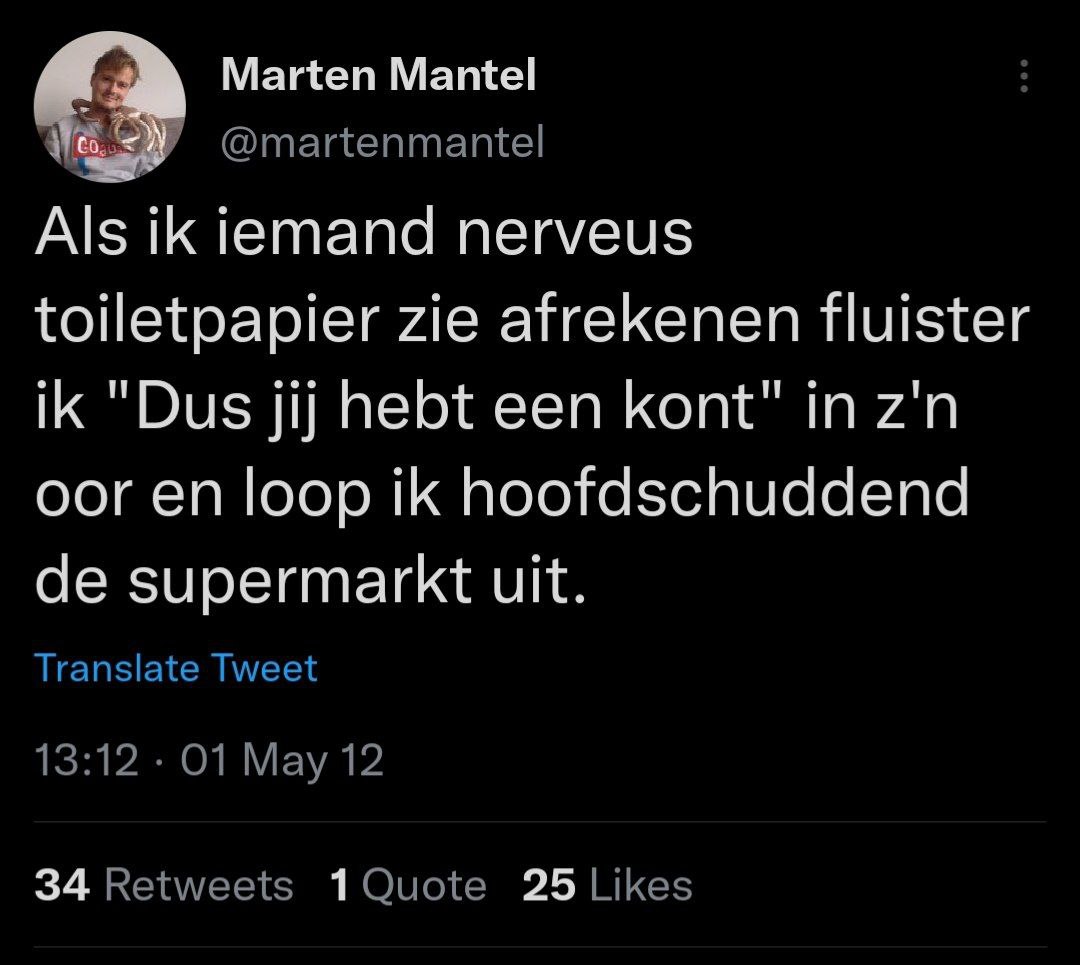
Task: Click the 13:12 timestamp
Action: pyautogui.click(x=86, y=762)
